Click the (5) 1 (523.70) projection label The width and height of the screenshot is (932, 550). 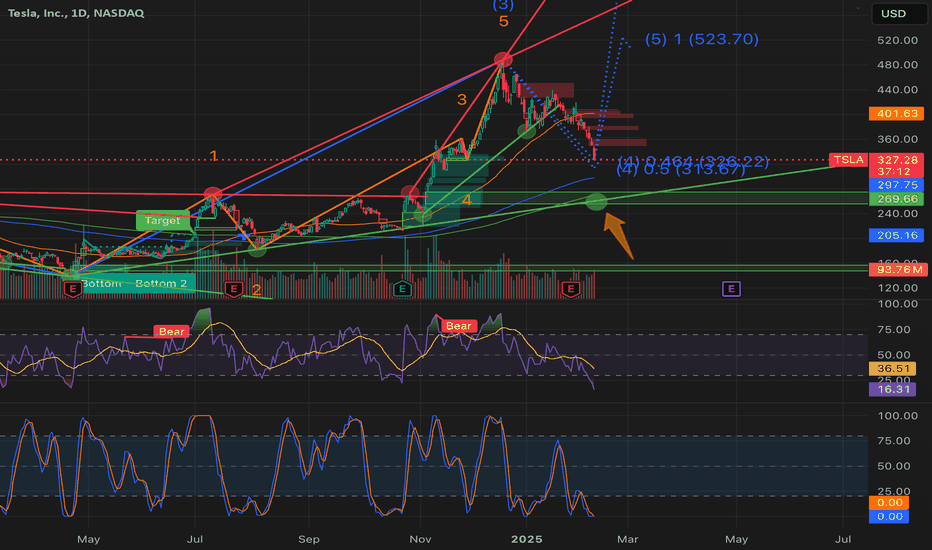coord(701,39)
